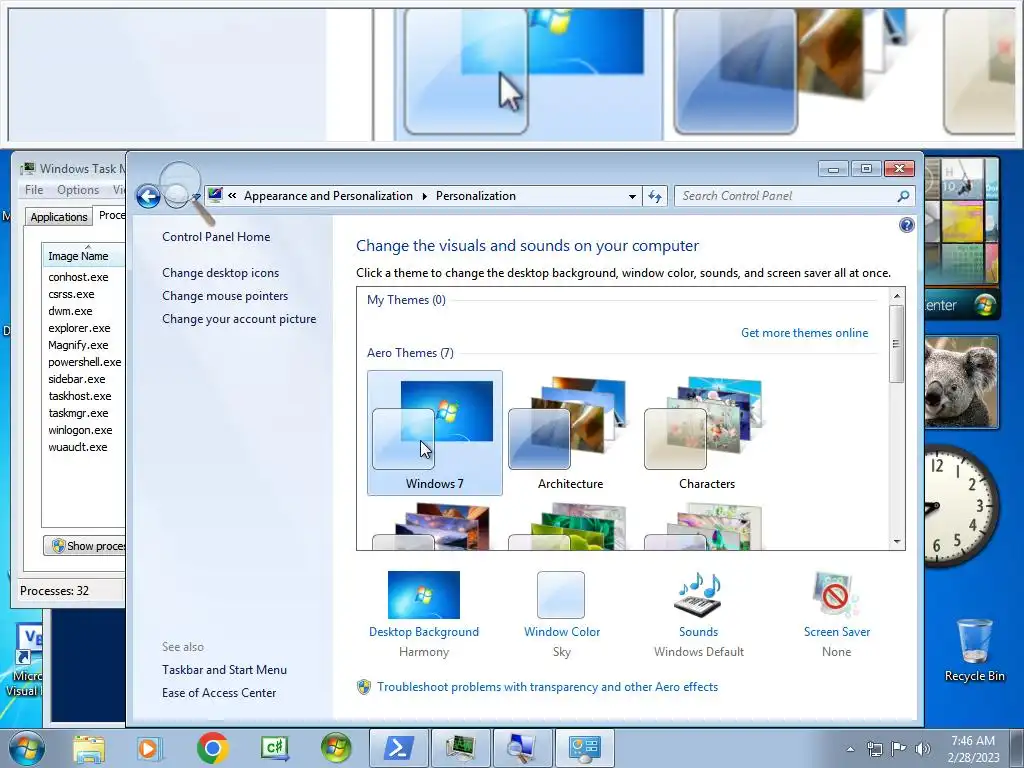Open the clock showing 7:46 AM

coord(972,749)
